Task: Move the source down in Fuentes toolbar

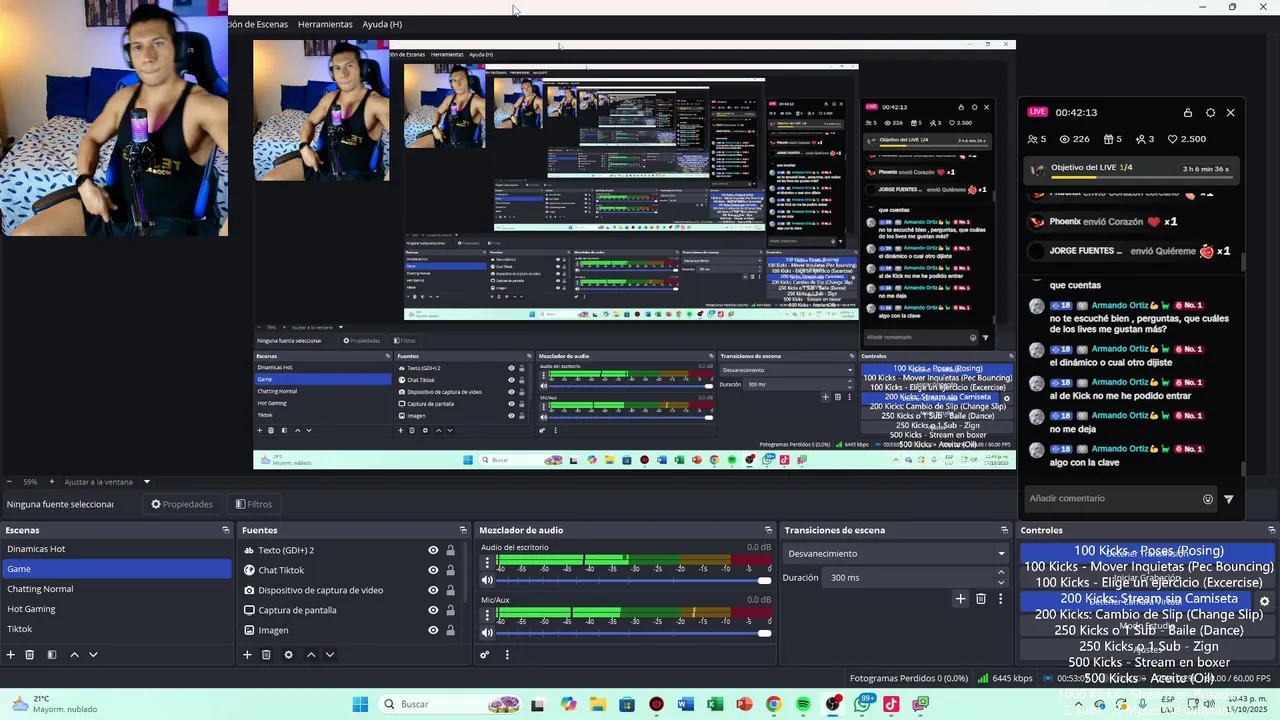Action: coord(330,655)
